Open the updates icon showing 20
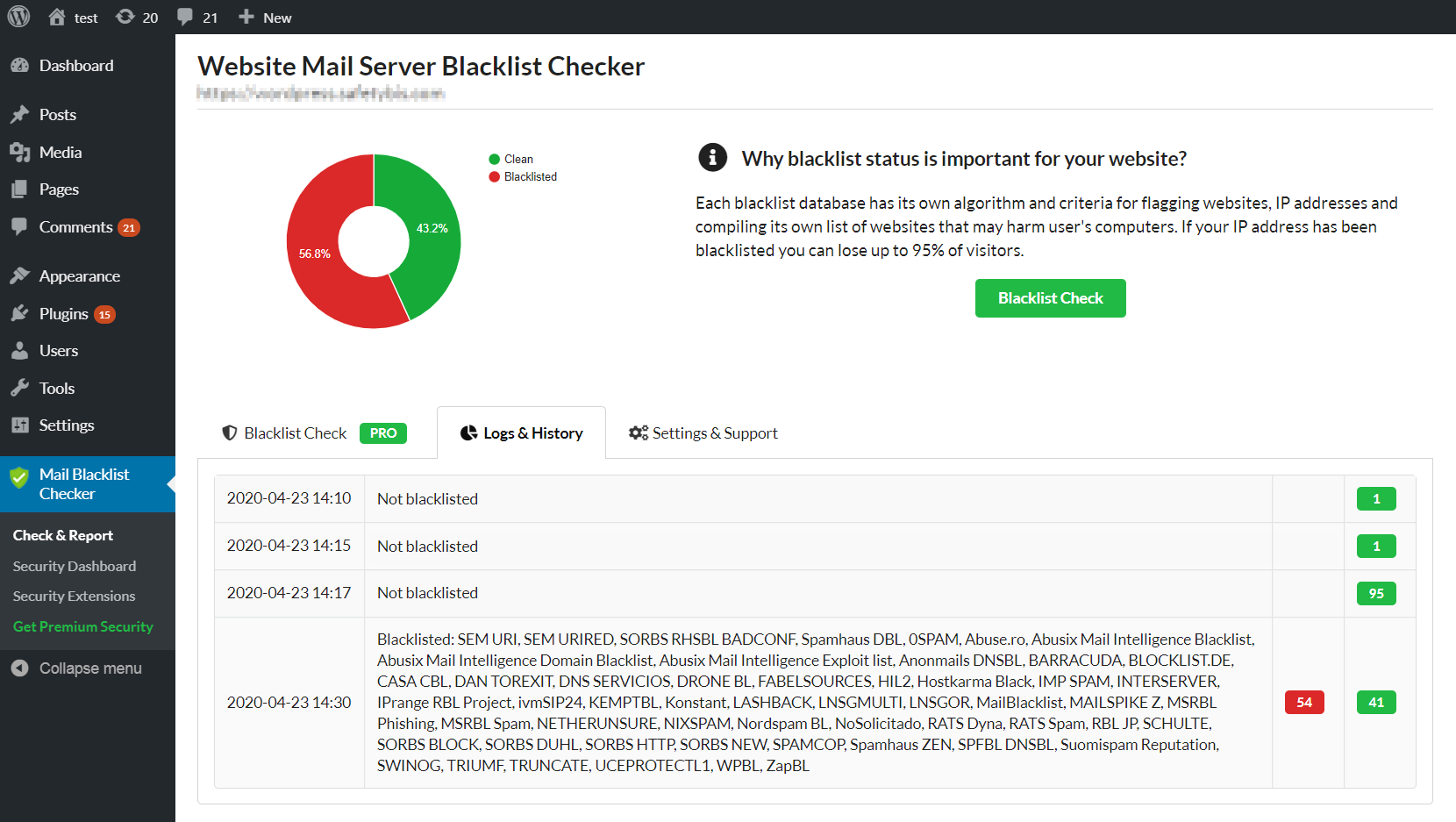 coord(125,17)
